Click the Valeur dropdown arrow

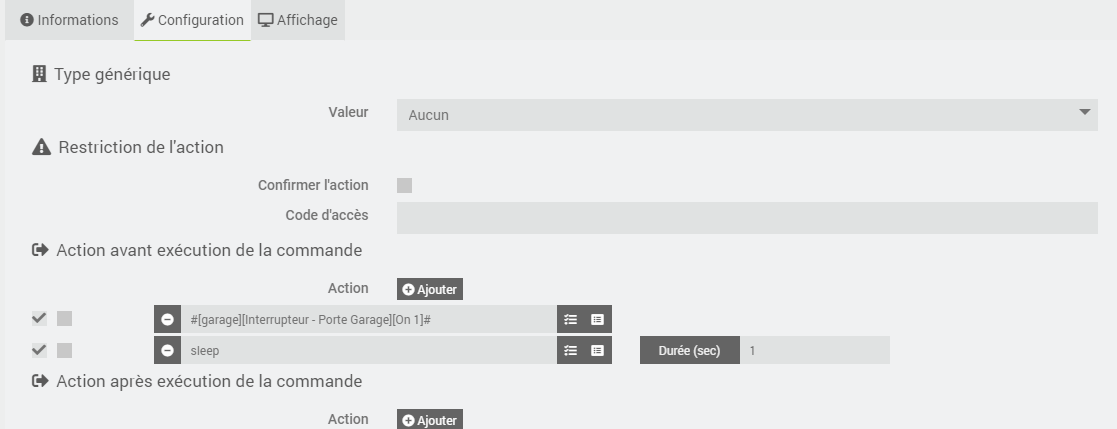coord(1085,113)
